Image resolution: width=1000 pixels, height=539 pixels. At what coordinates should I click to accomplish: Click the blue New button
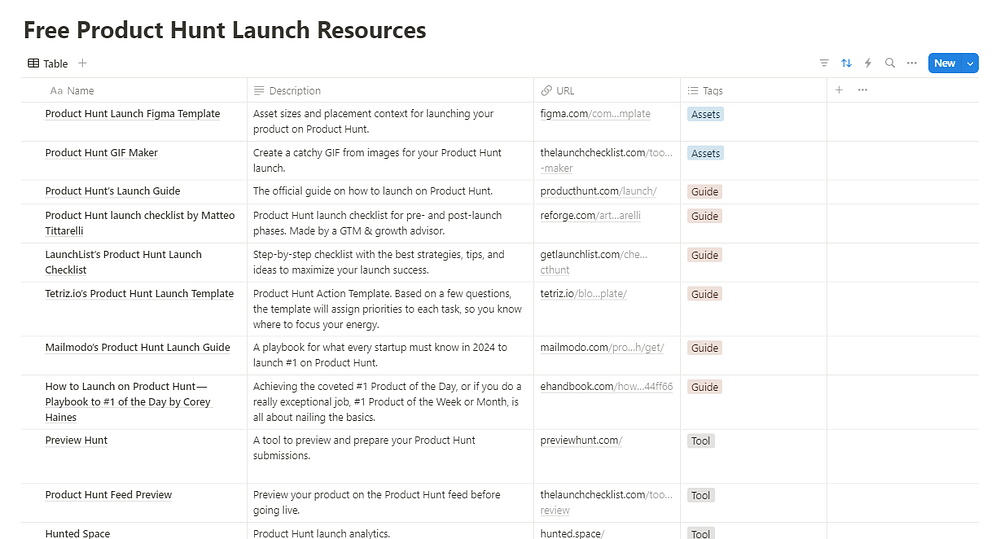pos(944,63)
